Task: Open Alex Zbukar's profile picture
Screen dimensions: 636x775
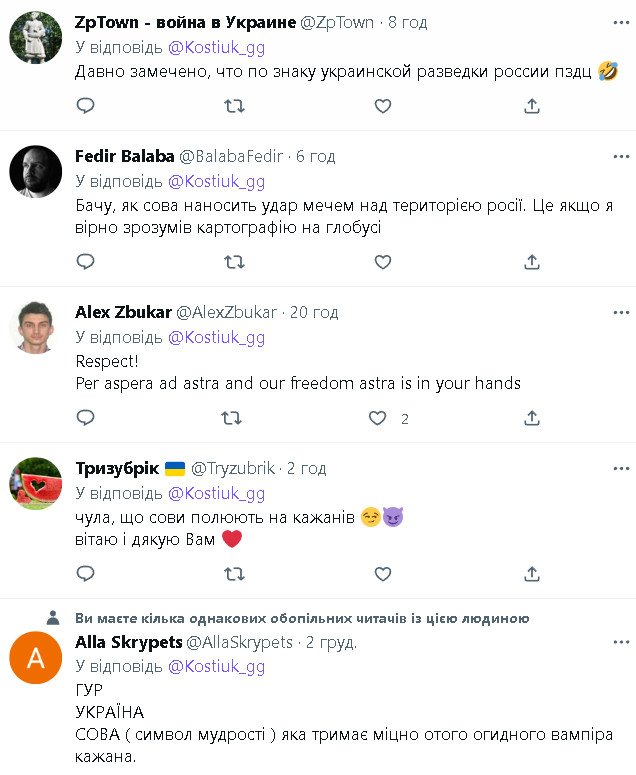Action: point(36,326)
